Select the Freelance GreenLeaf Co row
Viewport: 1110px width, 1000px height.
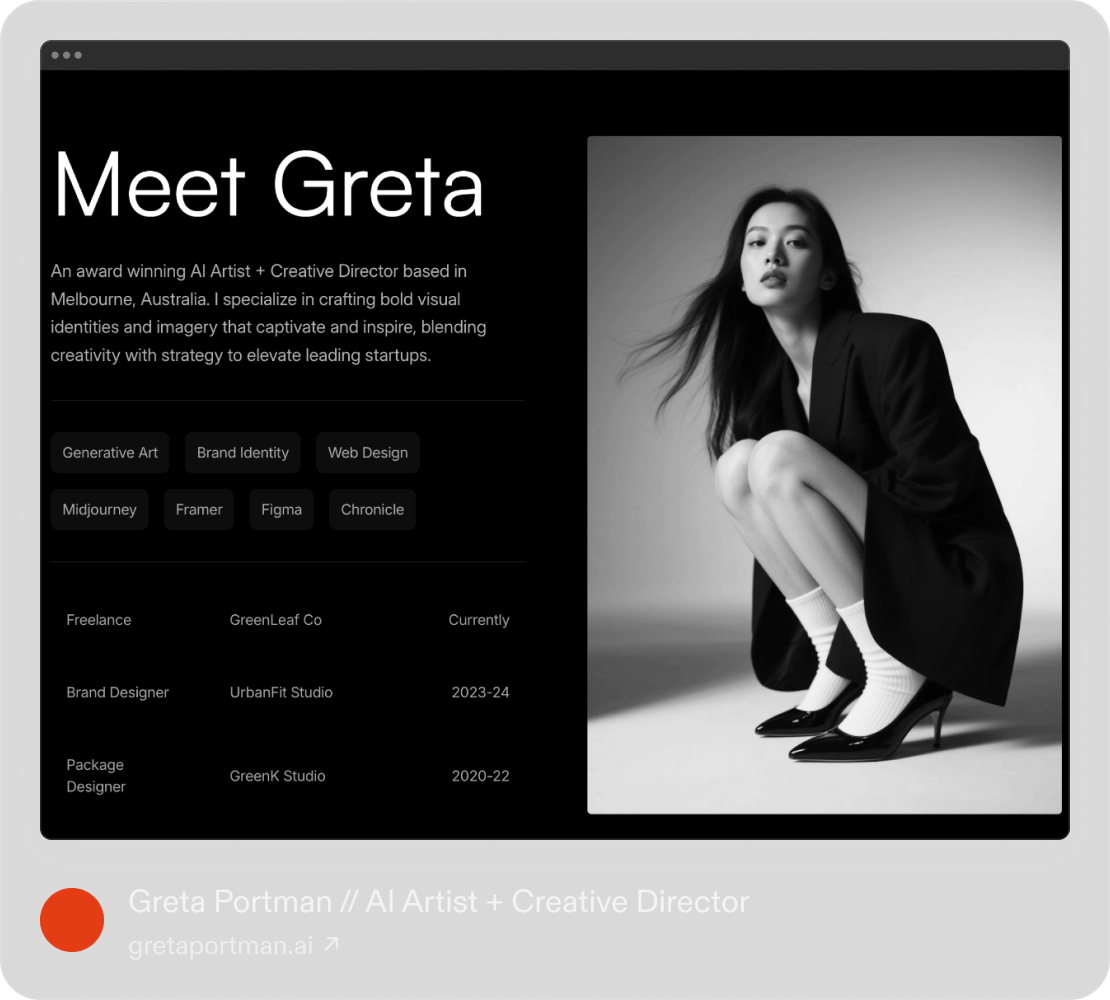coord(287,620)
